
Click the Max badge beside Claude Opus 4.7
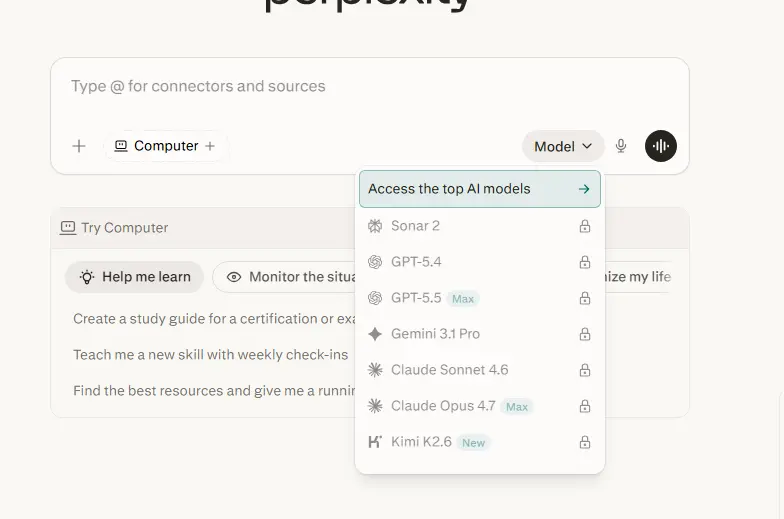[x=516, y=407]
